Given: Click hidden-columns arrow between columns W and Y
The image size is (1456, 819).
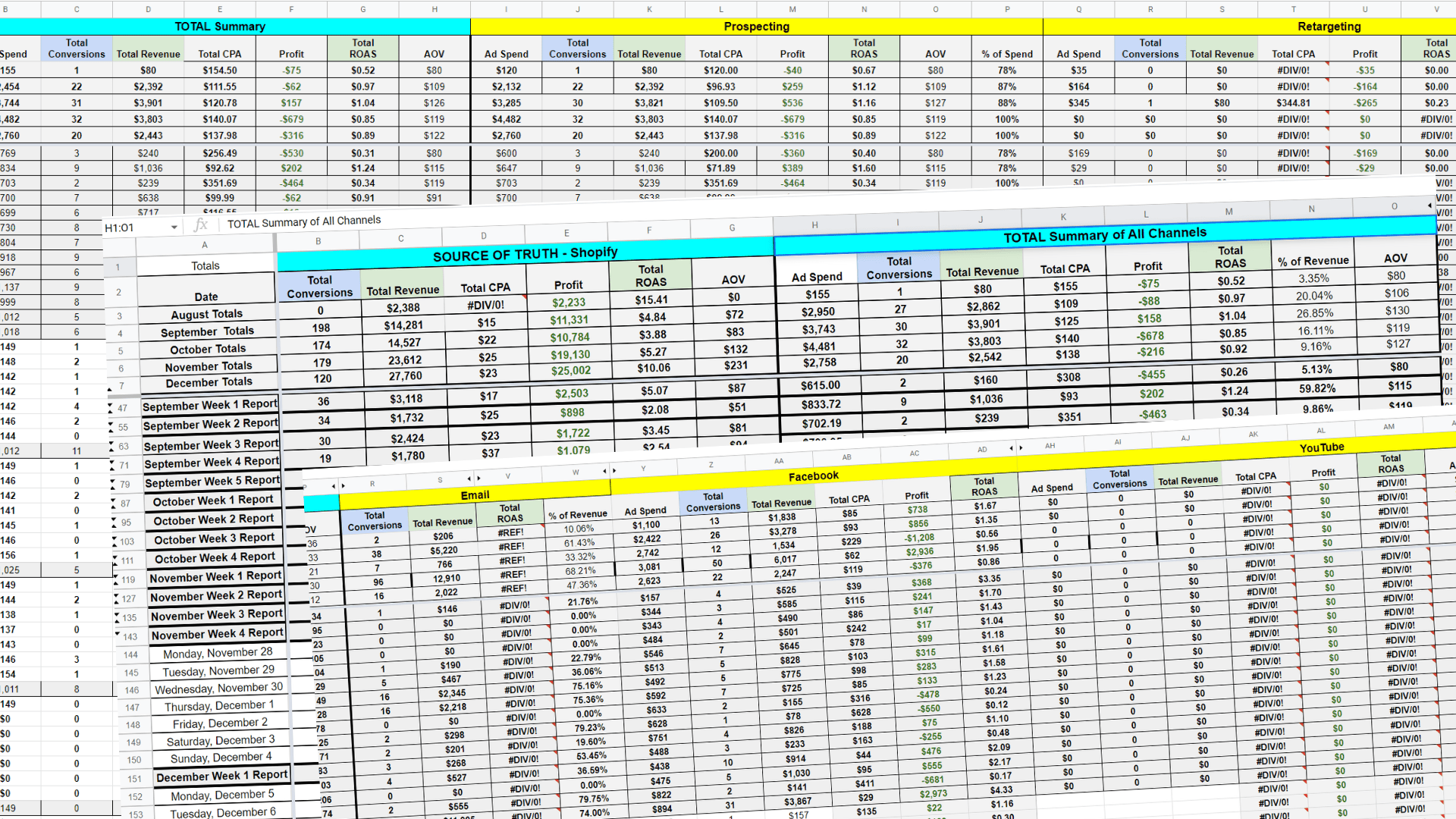Looking at the screenshot, I should 608,471.
